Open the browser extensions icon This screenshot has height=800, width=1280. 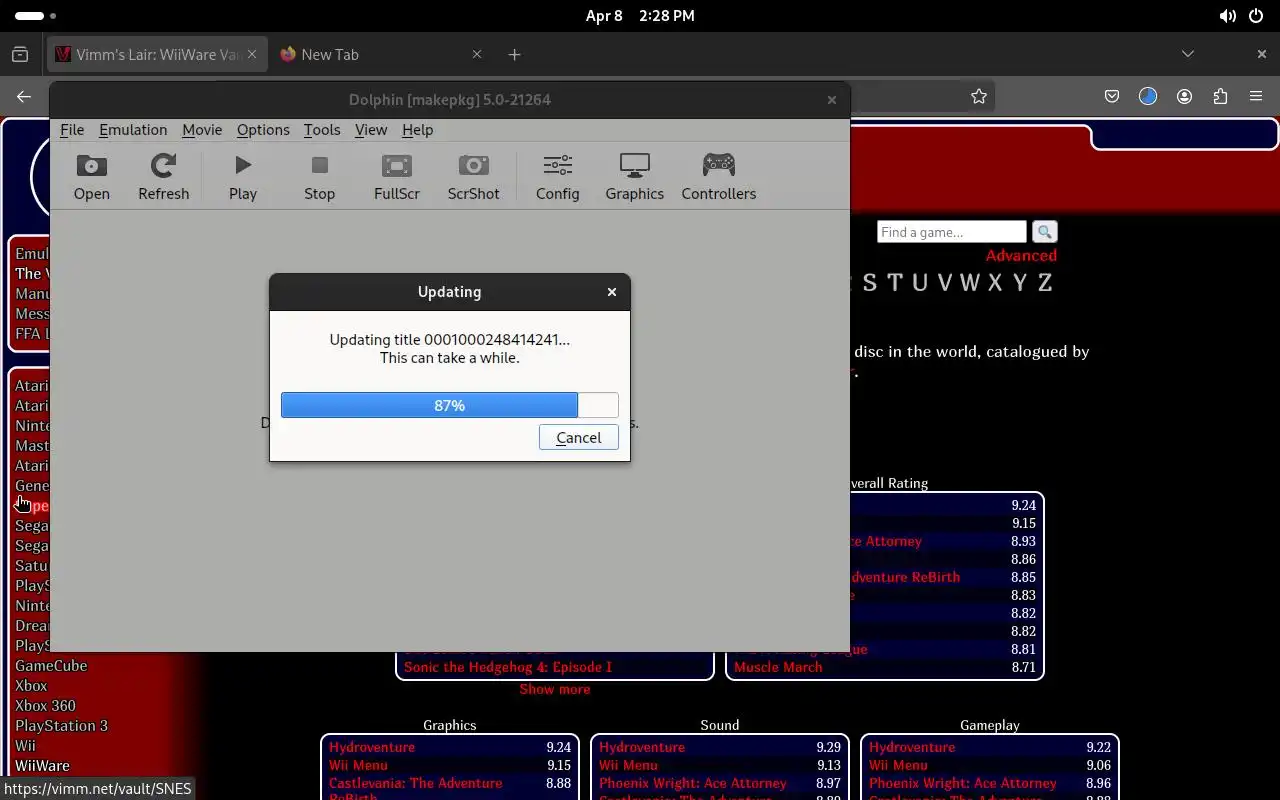click(x=1220, y=97)
